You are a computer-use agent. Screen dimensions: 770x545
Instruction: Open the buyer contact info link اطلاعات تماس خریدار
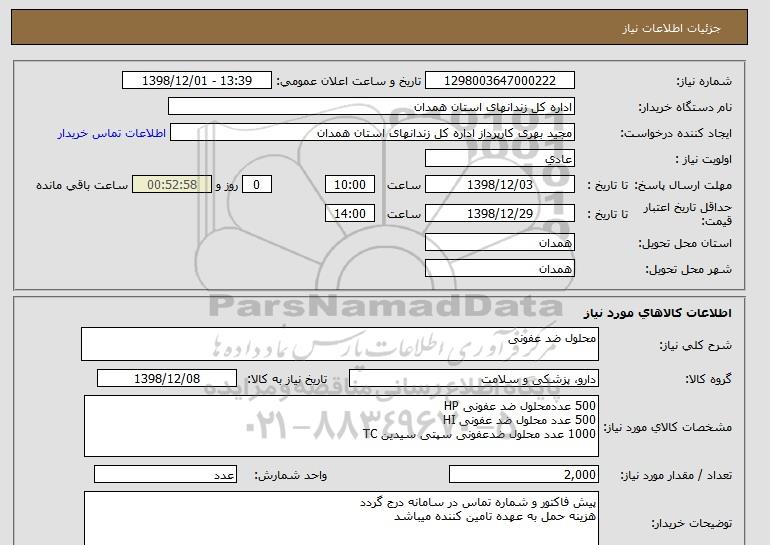tap(111, 134)
